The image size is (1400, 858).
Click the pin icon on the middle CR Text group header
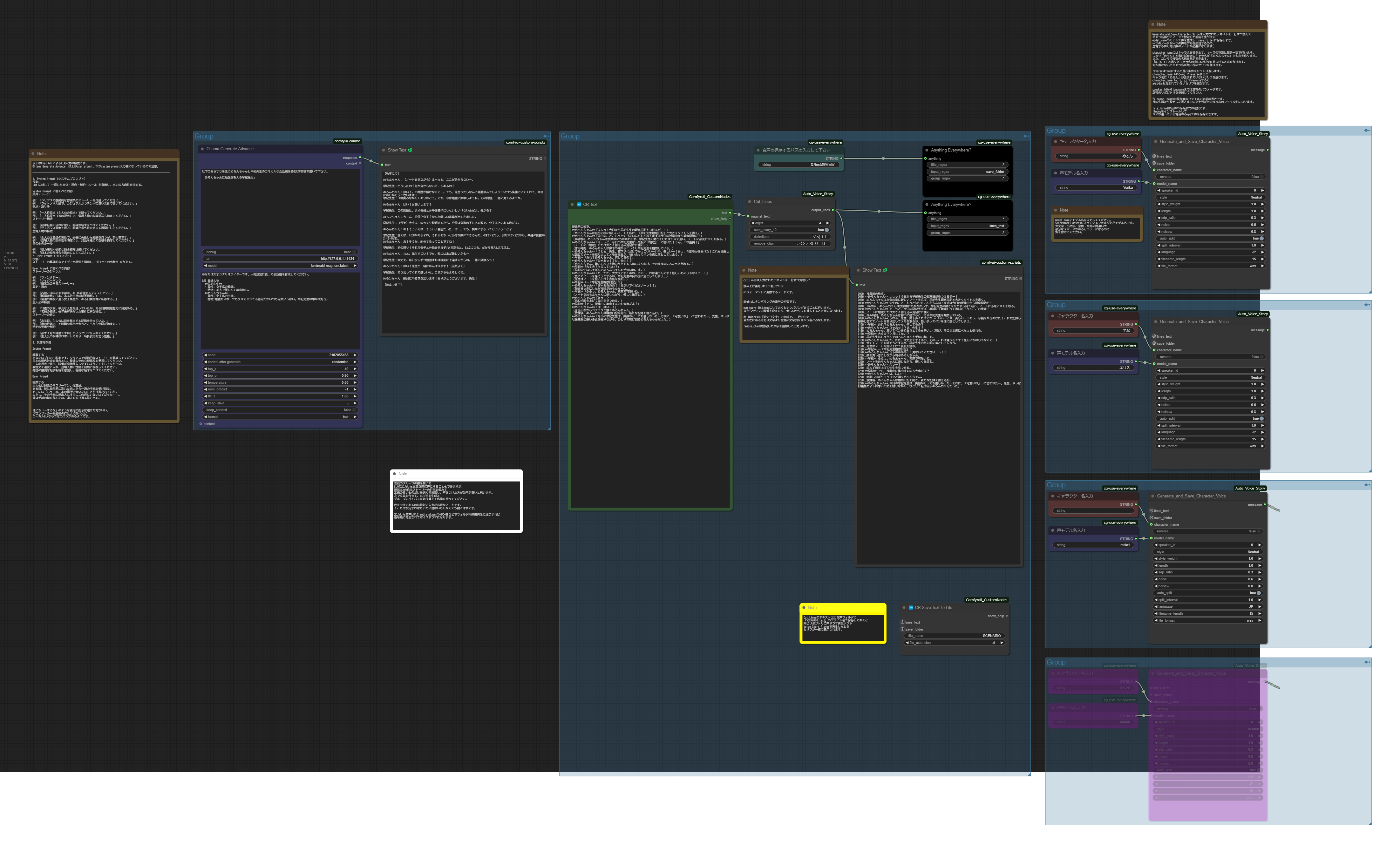coord(1026,136)
